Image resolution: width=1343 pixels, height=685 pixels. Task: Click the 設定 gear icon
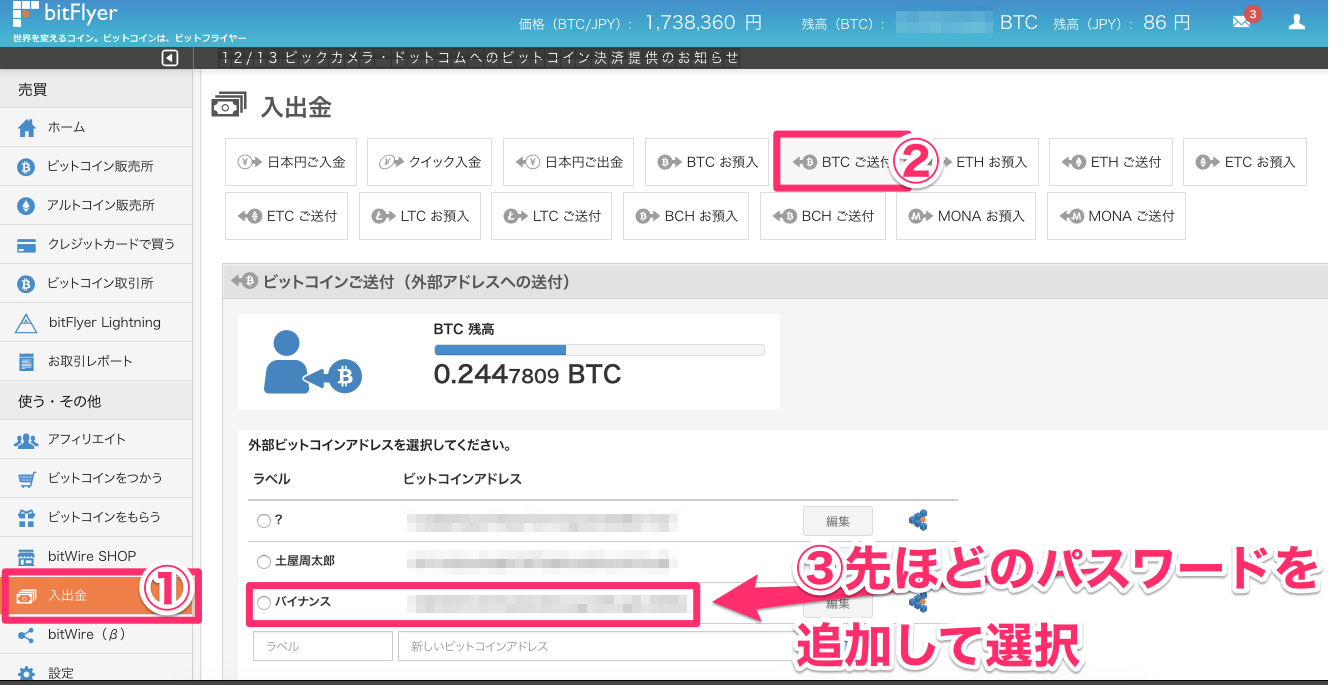coord(27,673)
